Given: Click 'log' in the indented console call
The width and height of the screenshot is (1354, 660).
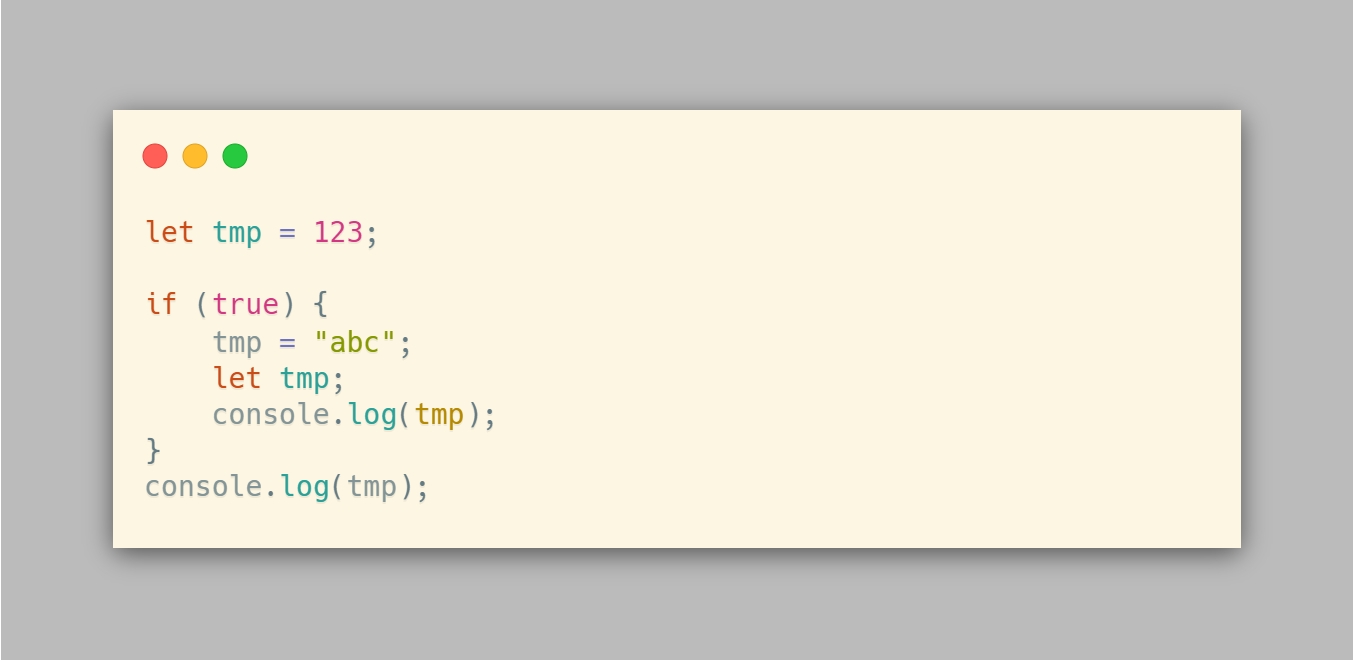Looking at the screenshot, I should click(371, 415).
